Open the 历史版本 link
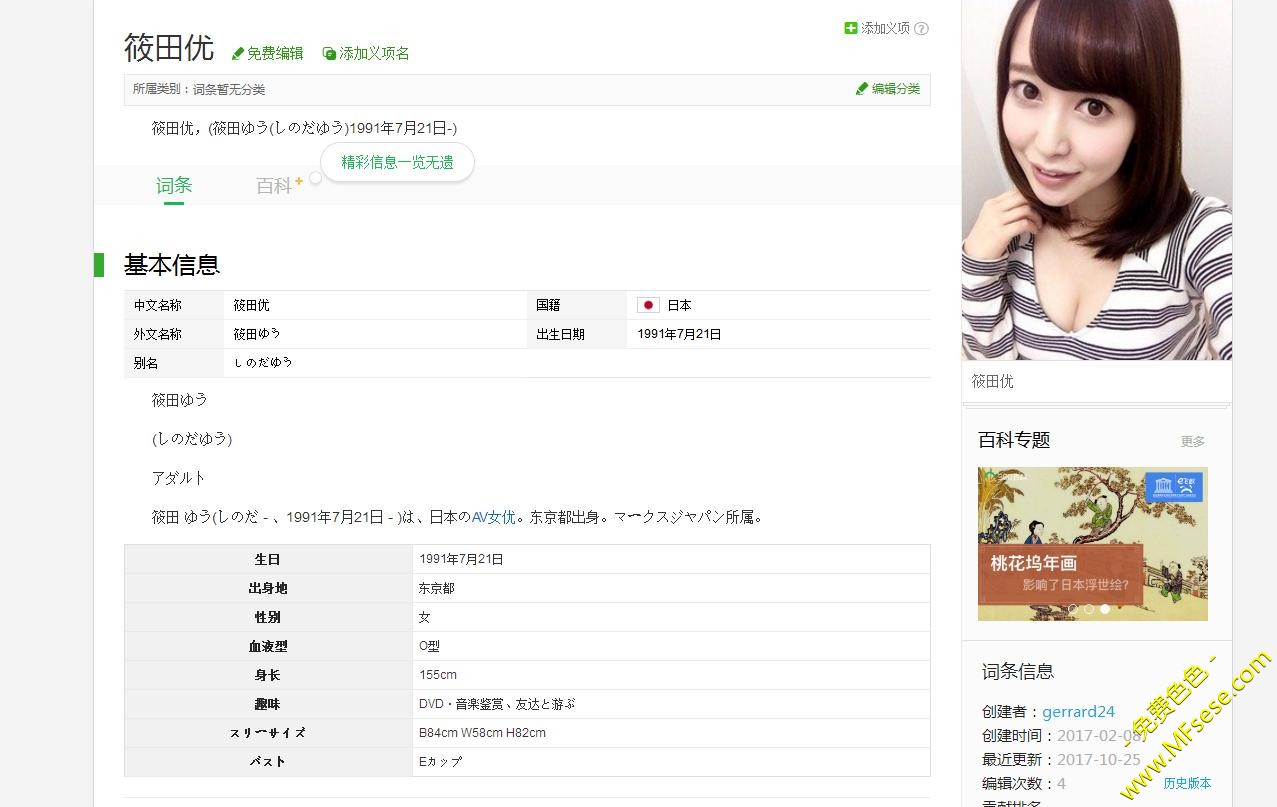This screenshot has width=1277, height=807. (1187, 783)
